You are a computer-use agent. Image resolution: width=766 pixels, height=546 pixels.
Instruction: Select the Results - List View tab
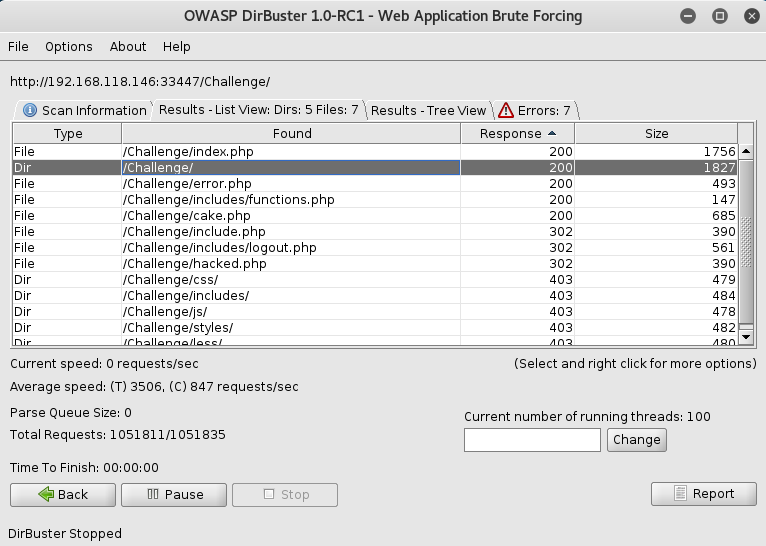click(259, 109)
